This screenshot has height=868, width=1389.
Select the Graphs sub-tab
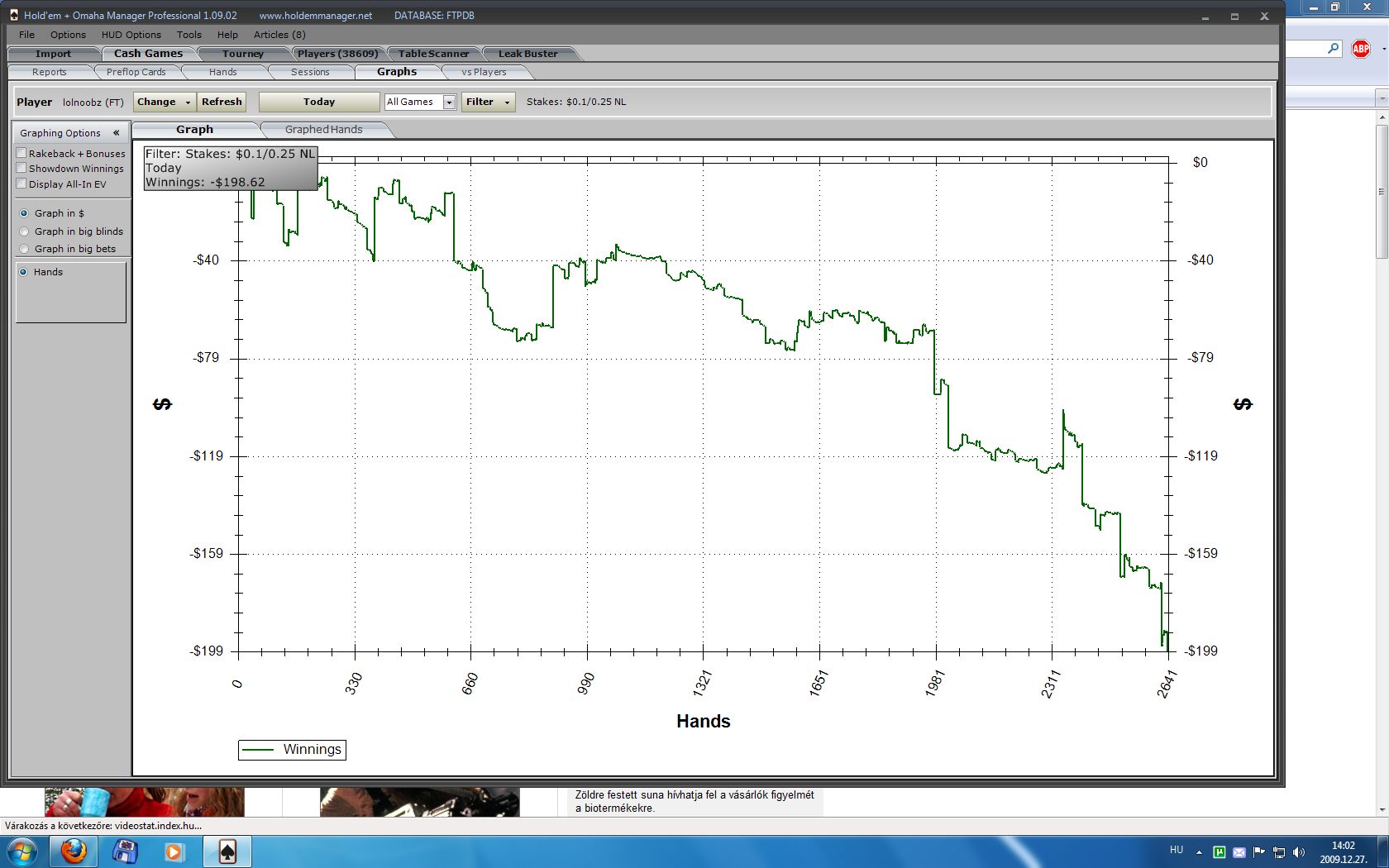coord(397,72)
